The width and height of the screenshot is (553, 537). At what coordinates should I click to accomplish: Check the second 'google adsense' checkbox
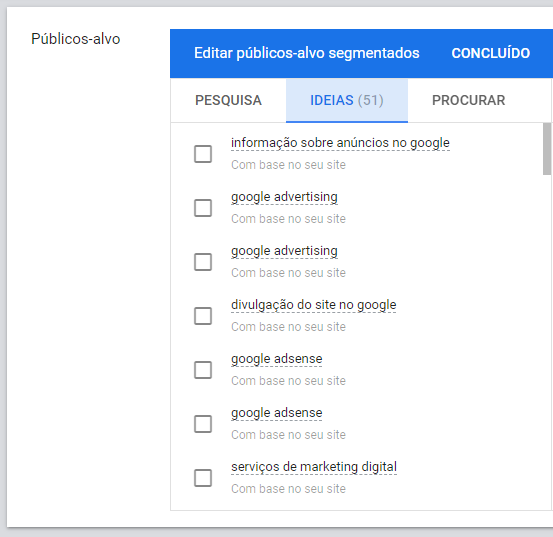(203, 423)
